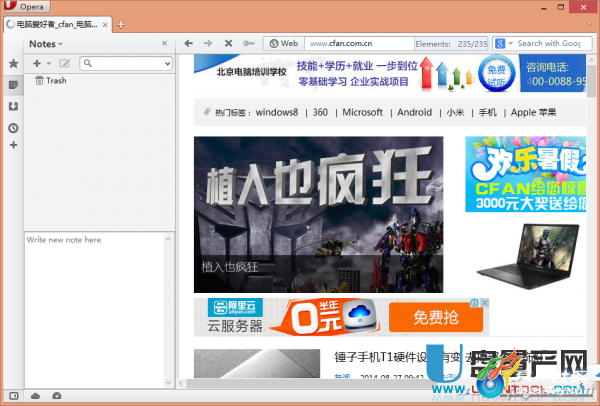Click the ad info icon on Aliyun banner
This screenshot has width=600, height=406.
(x=475, y=303)
